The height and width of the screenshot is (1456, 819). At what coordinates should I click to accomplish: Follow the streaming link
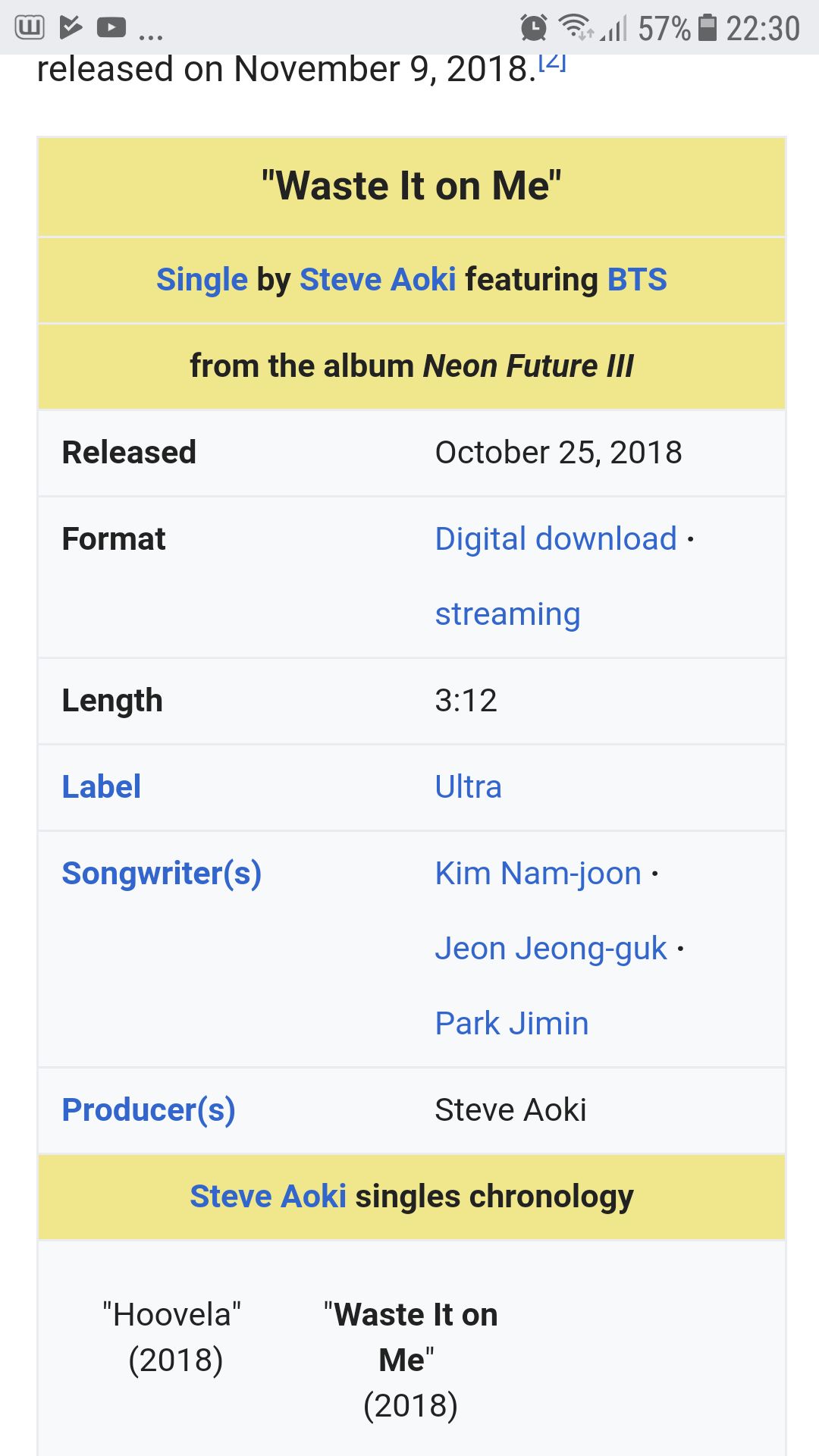click(507, 614)
